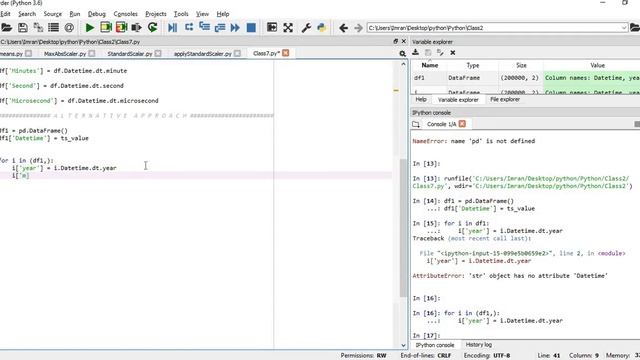Screen dimensions: 640x360
Task: Open the Debug menu
Action: pyautogui.click(x=97, y=14)
